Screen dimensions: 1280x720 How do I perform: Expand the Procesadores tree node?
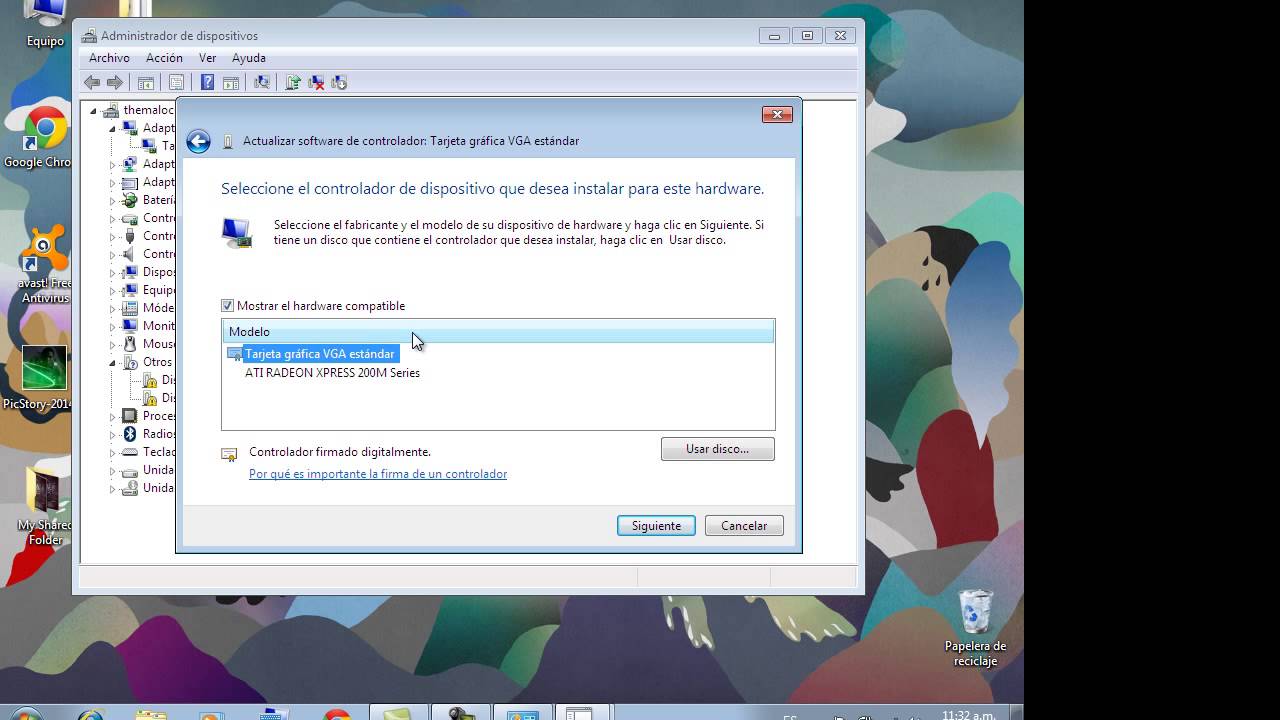click(113, 416)
